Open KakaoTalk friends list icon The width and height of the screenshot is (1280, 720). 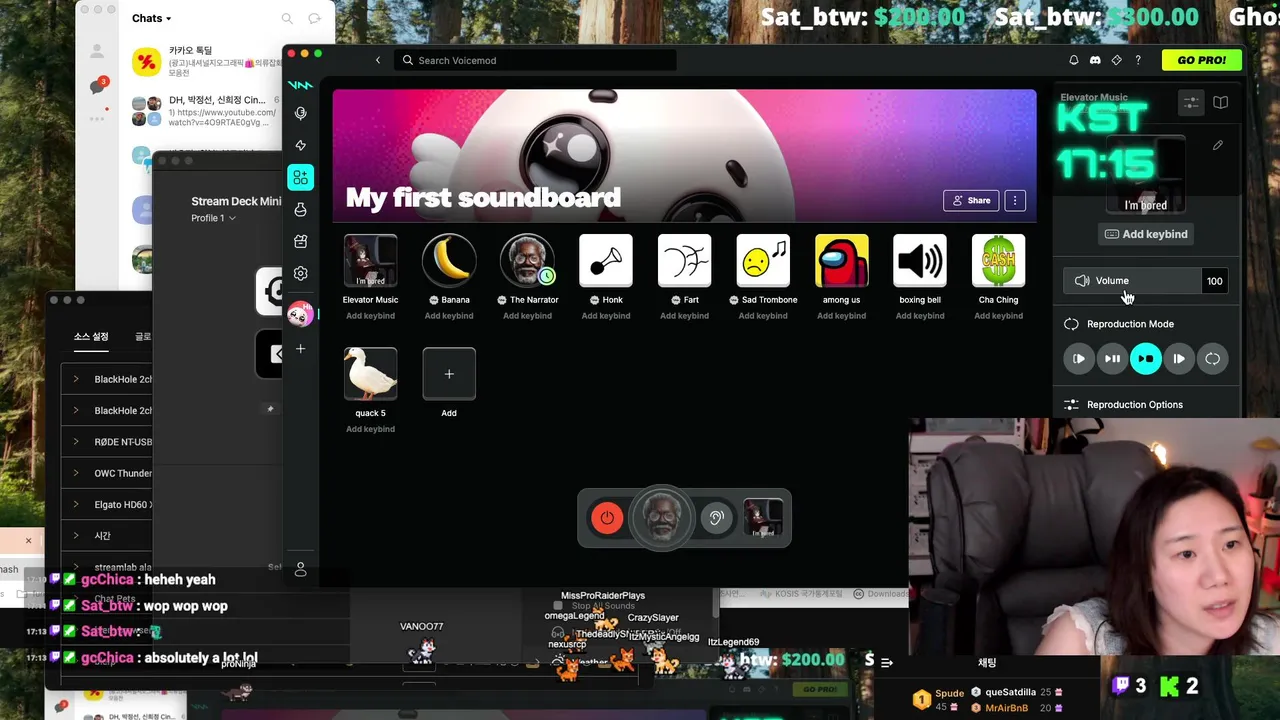pos(97,51)
